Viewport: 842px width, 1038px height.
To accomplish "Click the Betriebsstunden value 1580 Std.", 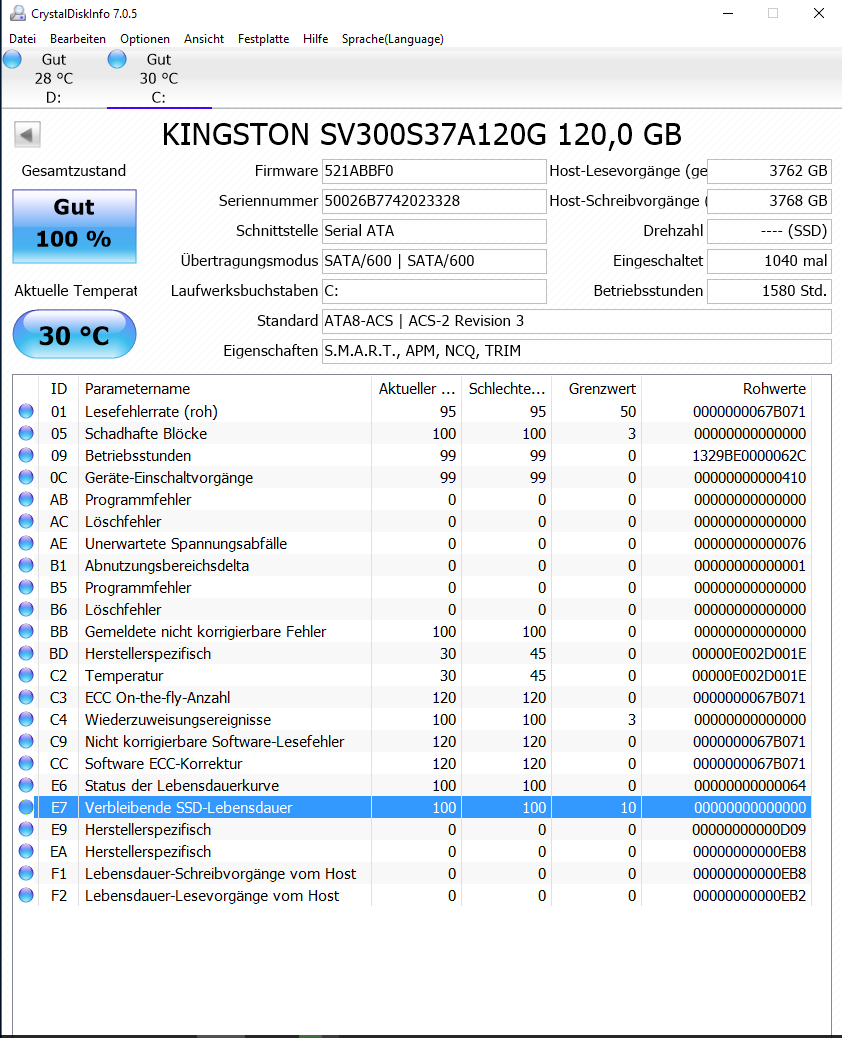I will tap(769, 291).
